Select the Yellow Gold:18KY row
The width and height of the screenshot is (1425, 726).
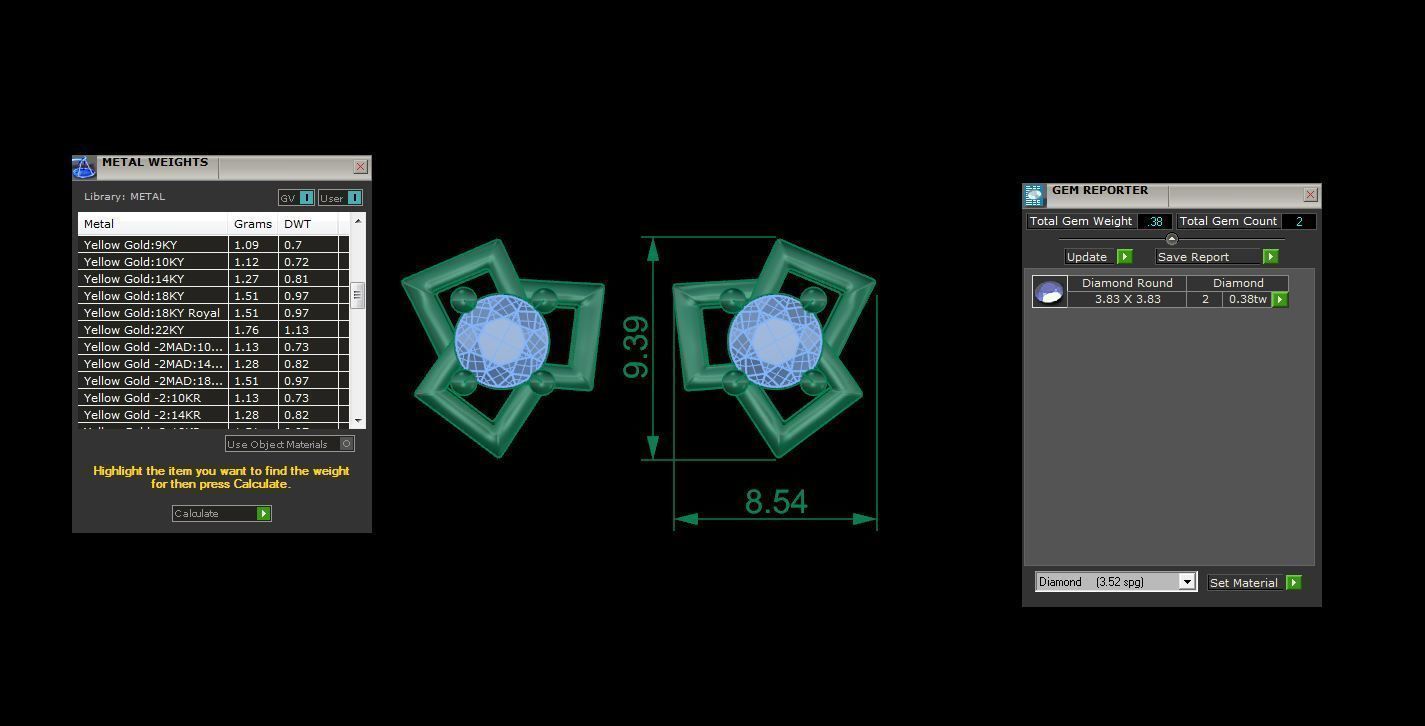tap(214, 296)
